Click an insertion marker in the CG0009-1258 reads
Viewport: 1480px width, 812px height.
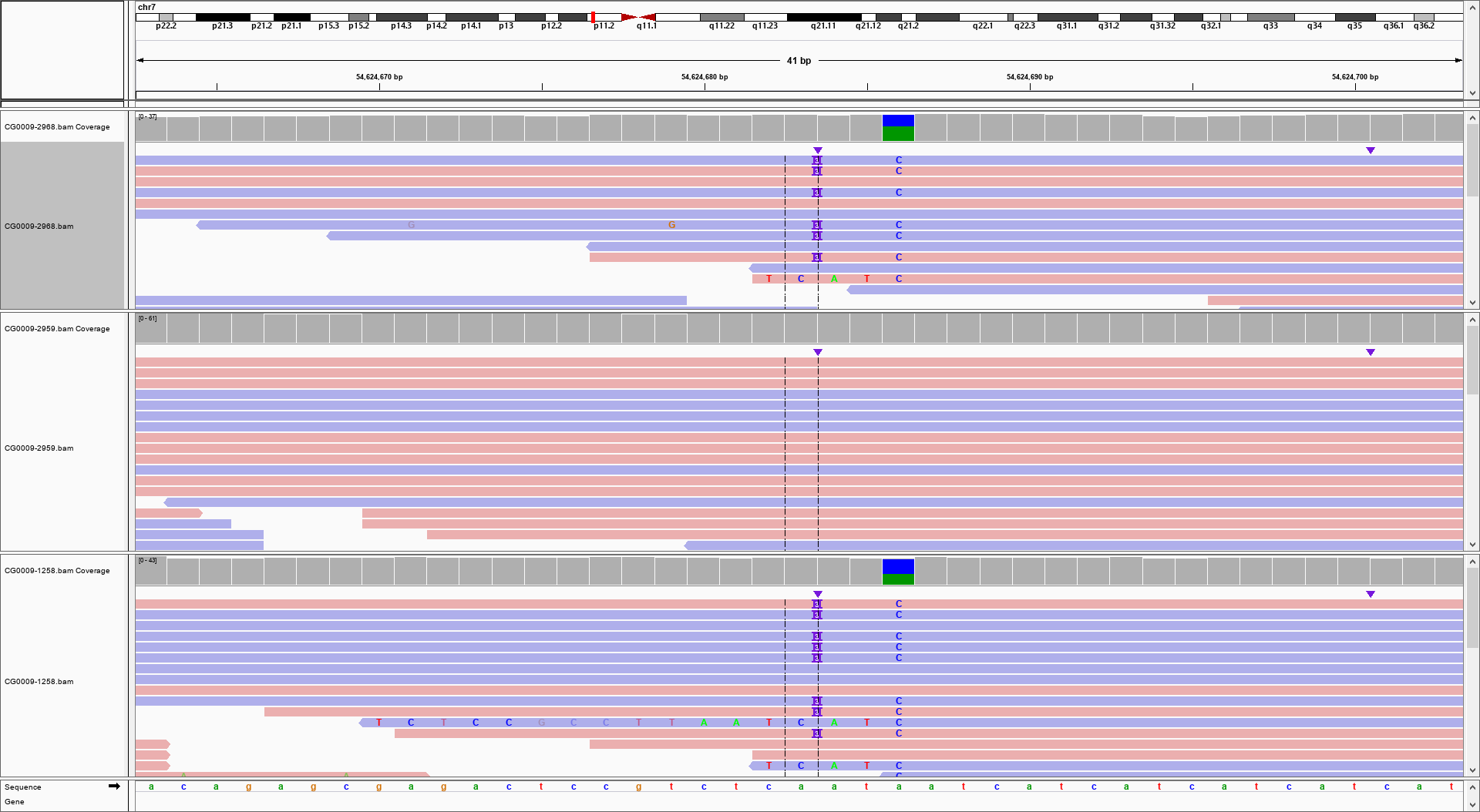[816, 604]
